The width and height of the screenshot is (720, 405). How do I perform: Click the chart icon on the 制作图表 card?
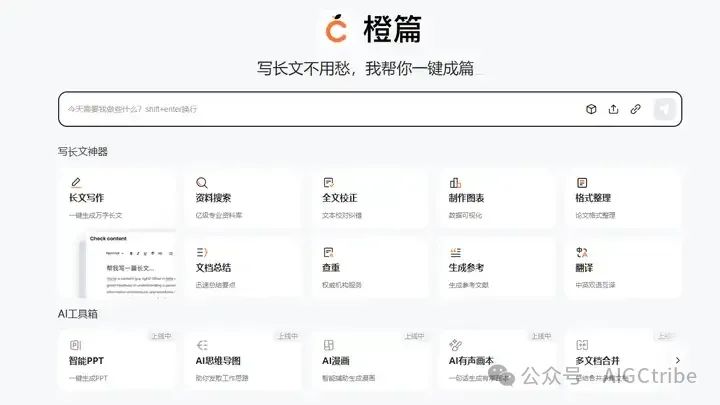455,183
